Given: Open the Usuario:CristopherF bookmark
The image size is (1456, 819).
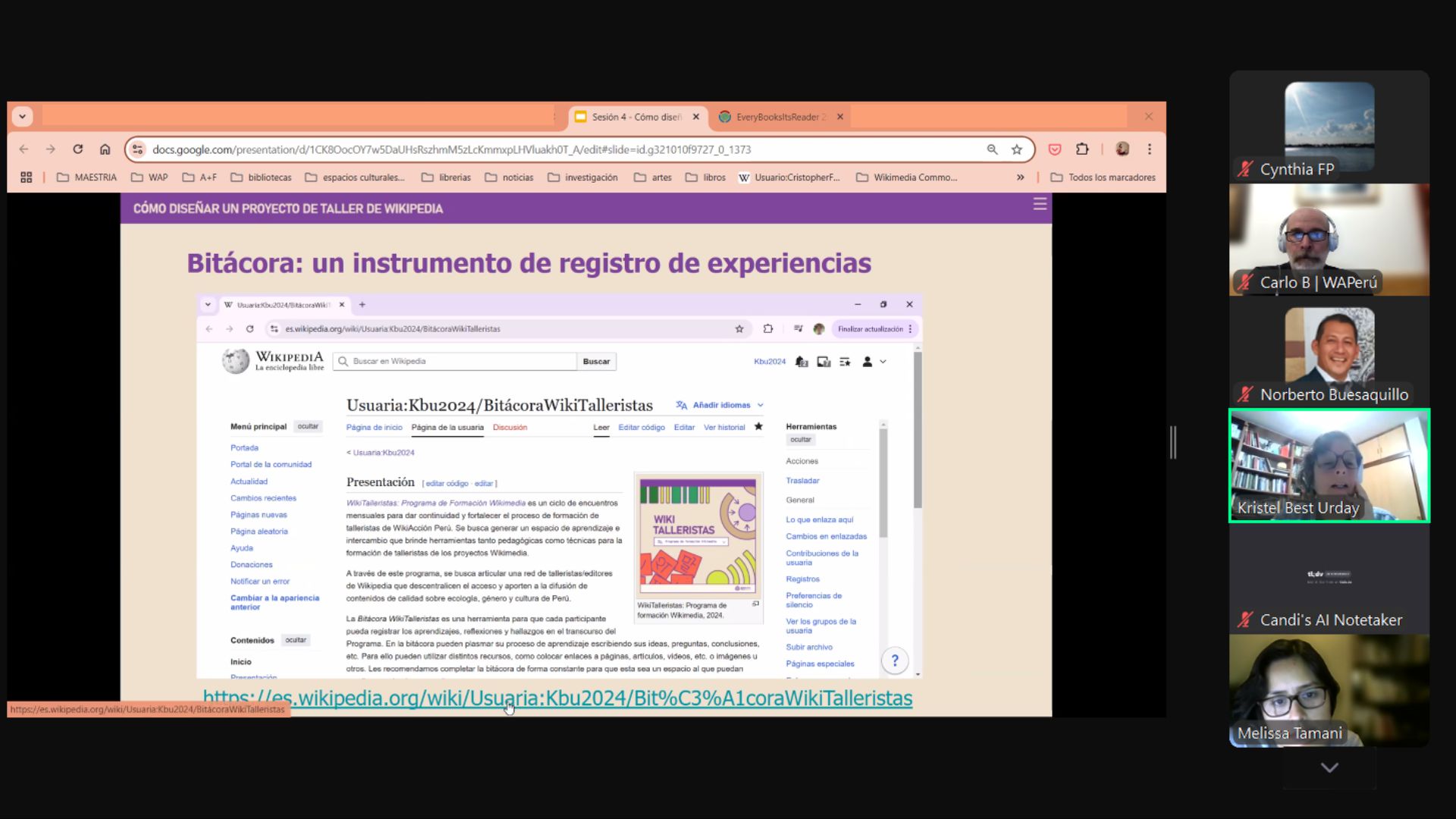Looking at the screenshot, I should tap(789, 177).
